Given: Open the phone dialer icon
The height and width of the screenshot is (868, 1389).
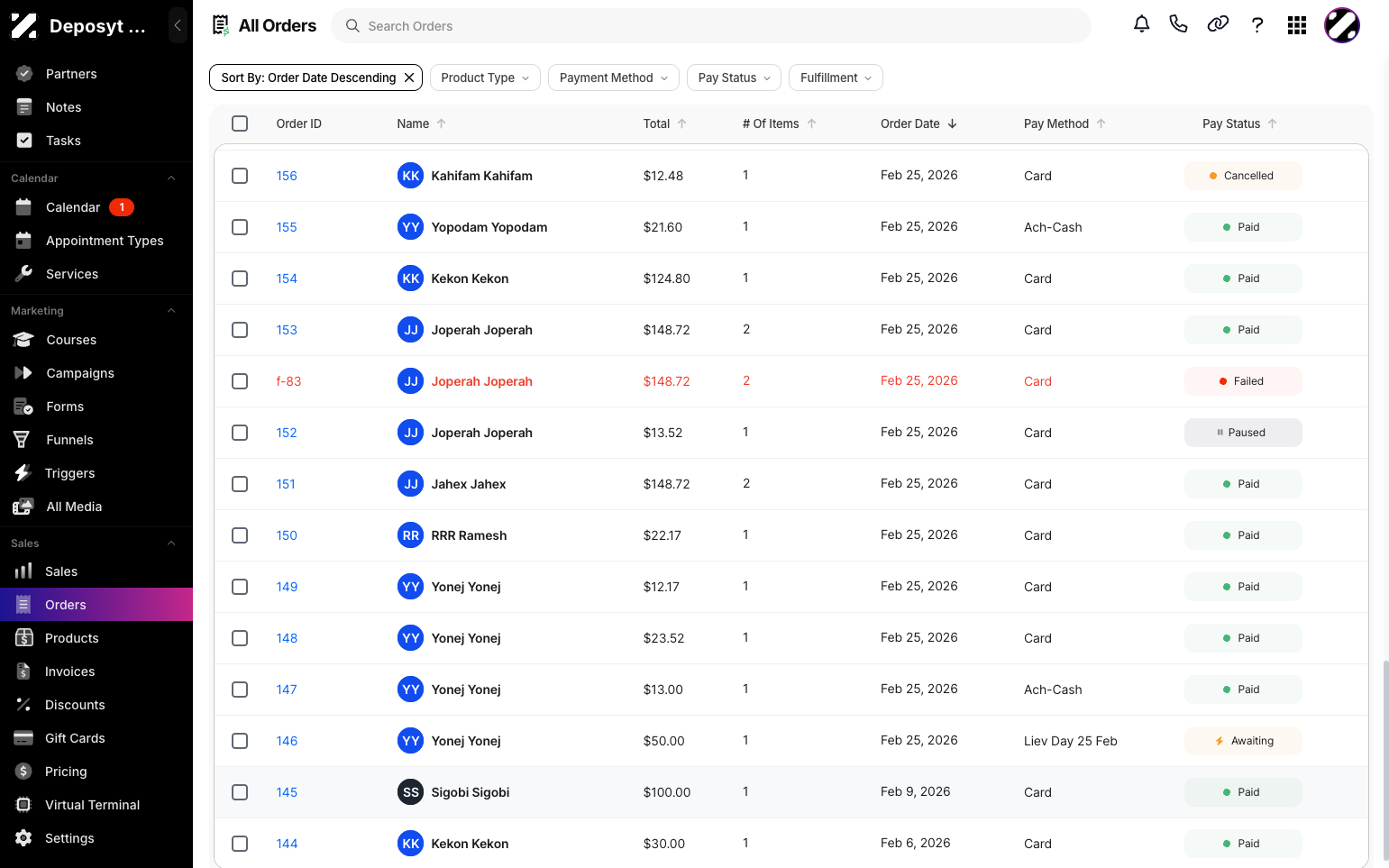Looking at the screenshot, I should click(1178, 24).
